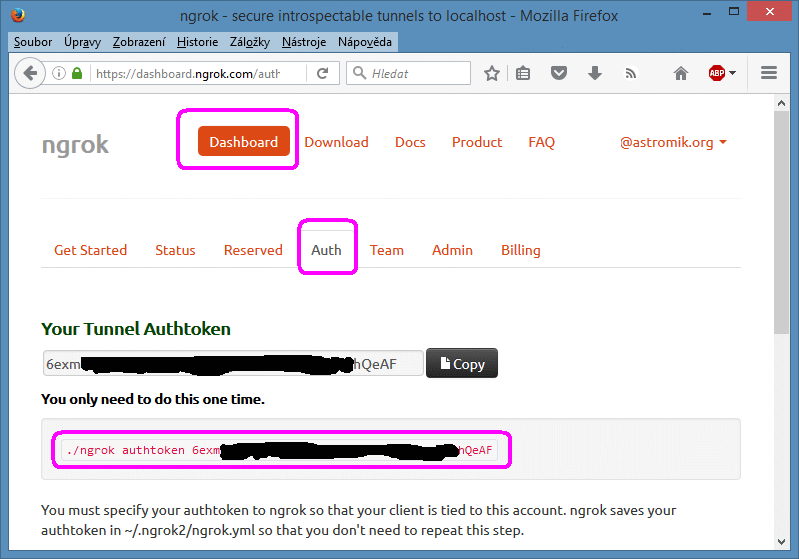799x559 pixels.
Task: Click inside the authtoken text field
Action: coord(233,363)
